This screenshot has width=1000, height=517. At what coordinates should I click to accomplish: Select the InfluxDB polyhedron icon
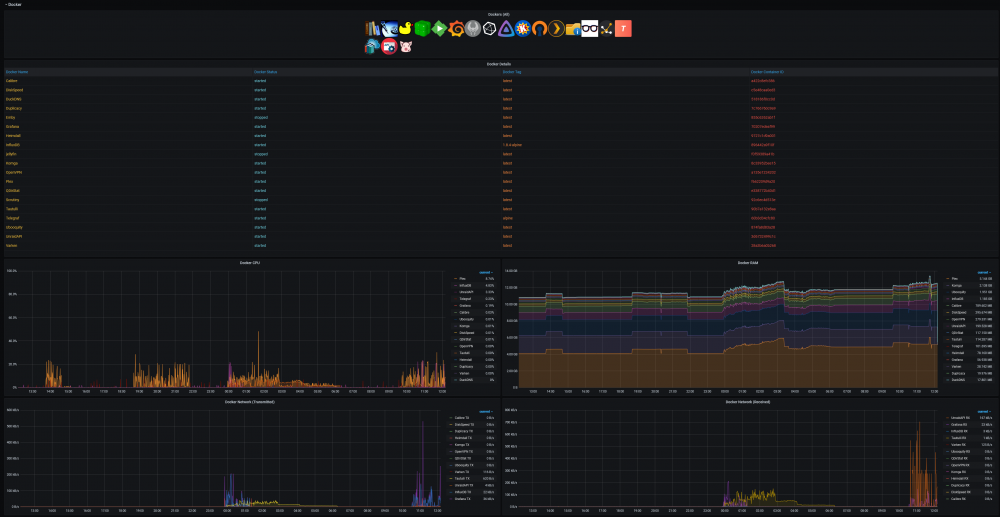click(489, 28)
